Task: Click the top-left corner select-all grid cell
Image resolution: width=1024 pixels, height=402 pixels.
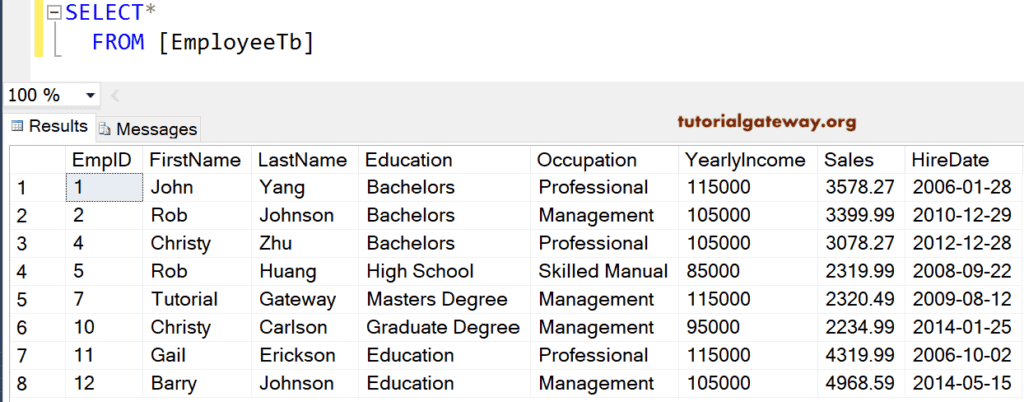Action: (x=36, y=160)
